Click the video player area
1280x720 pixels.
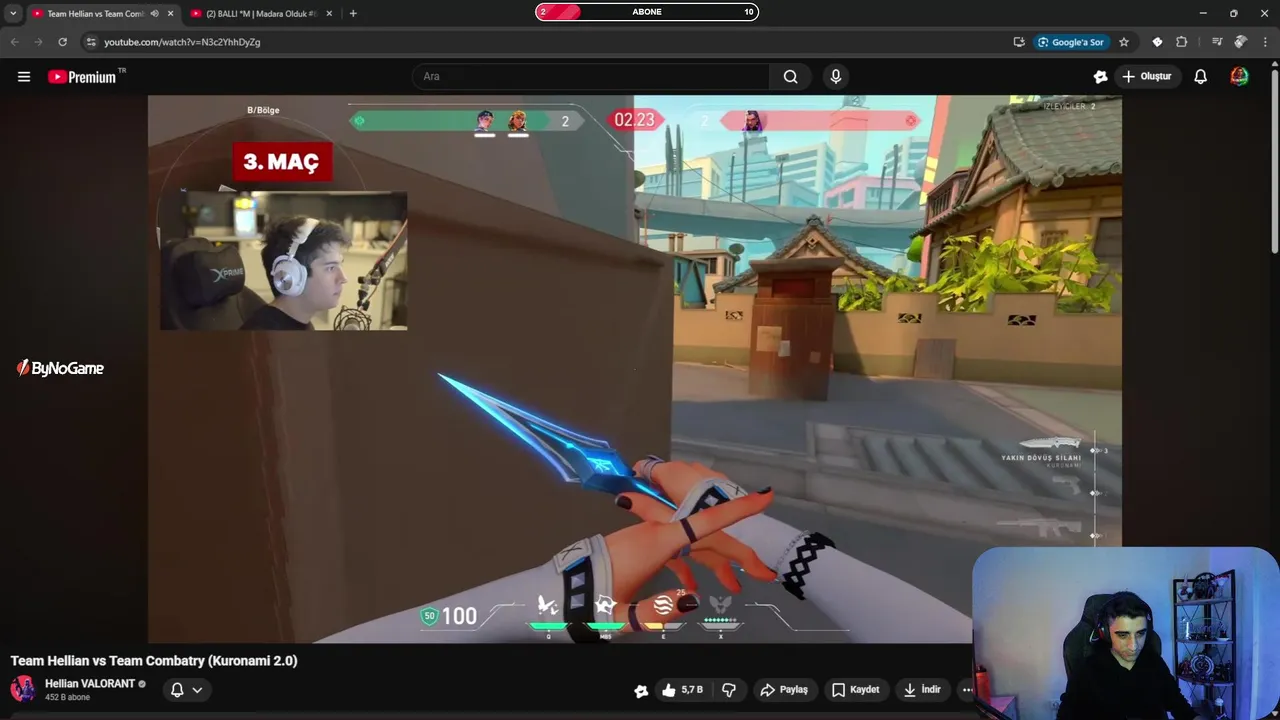pos(635,369)
